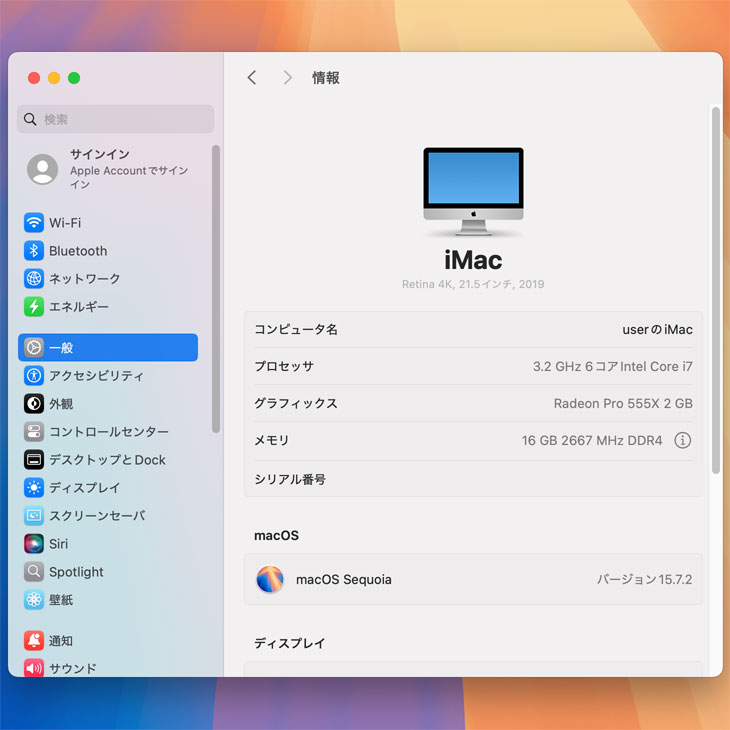Screen dimensions: 730x730
Task: Click the コンピュータ名 value field
Action: [656, 330]
